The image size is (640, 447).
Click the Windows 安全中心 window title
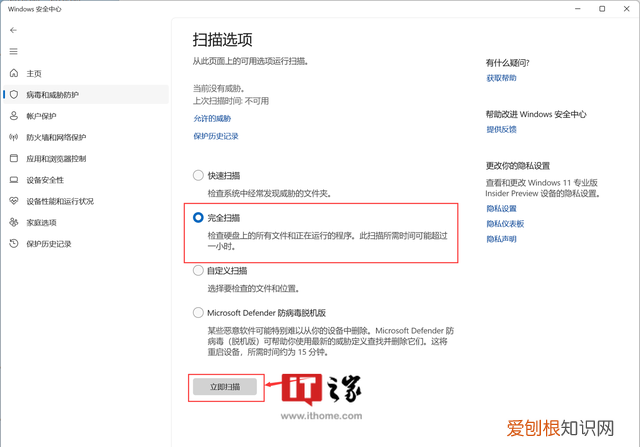34,9
